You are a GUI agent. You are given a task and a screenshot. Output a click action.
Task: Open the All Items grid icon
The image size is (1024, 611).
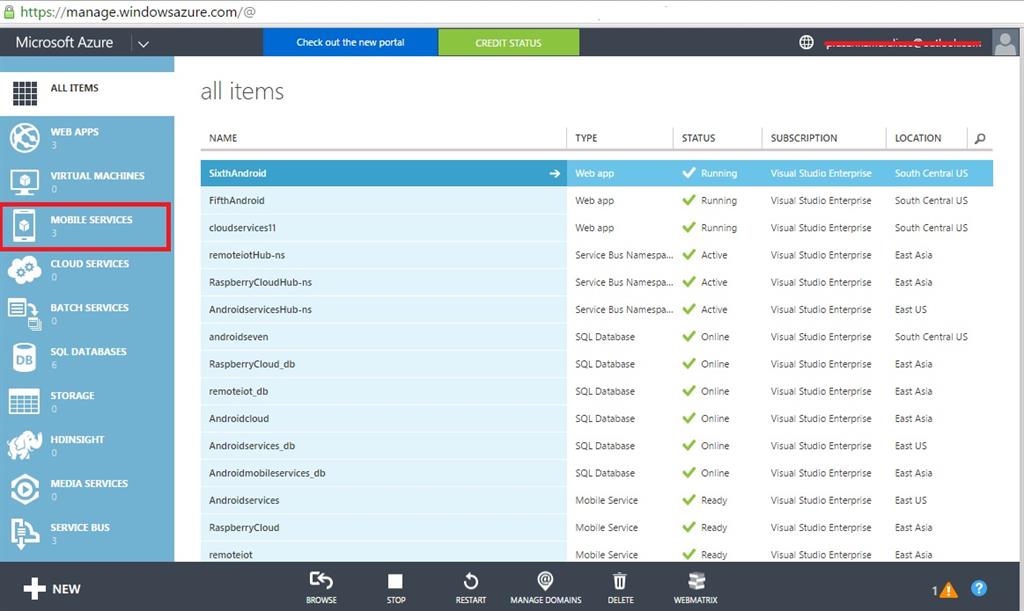click(25, 93)
